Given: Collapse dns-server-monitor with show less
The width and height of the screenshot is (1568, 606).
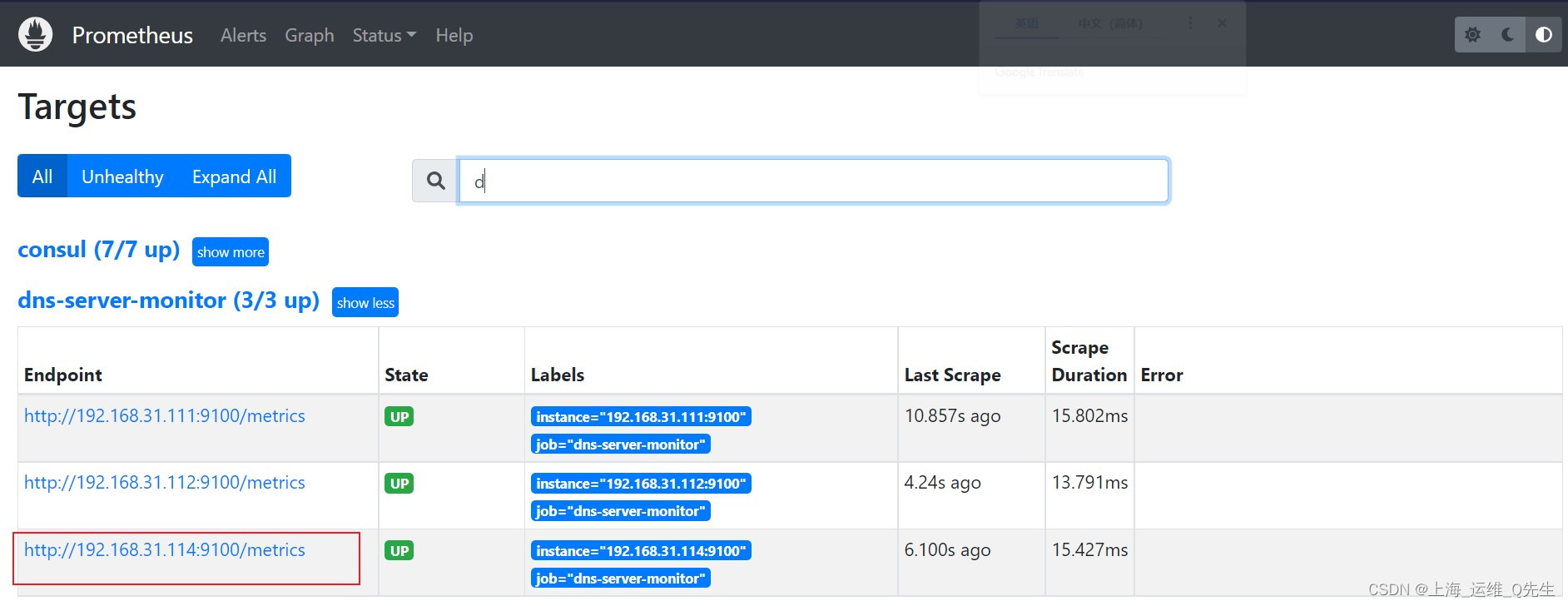Looking at the screenshot, I should point(365,303).
